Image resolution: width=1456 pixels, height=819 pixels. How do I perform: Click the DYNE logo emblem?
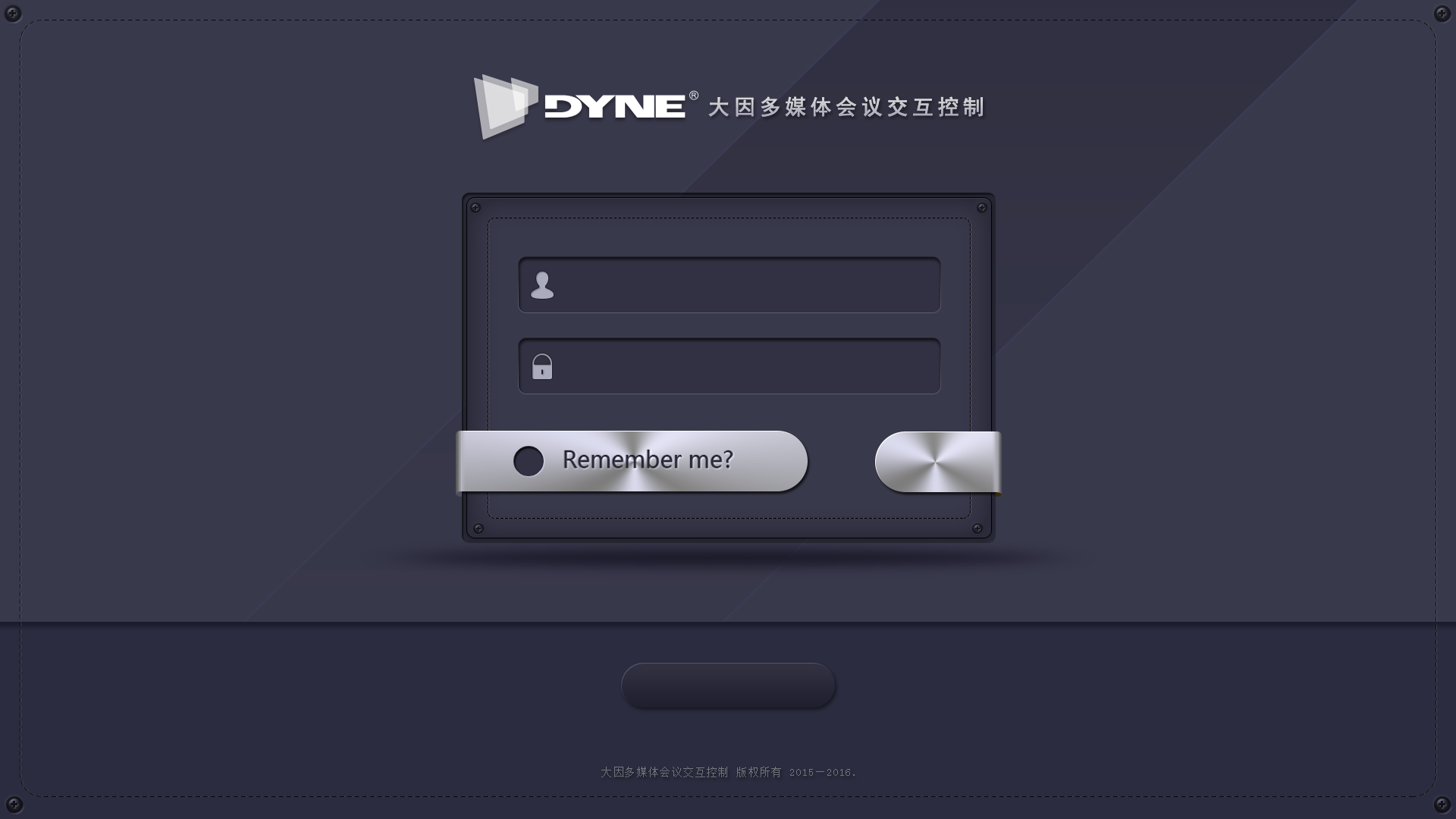[506, 106]
